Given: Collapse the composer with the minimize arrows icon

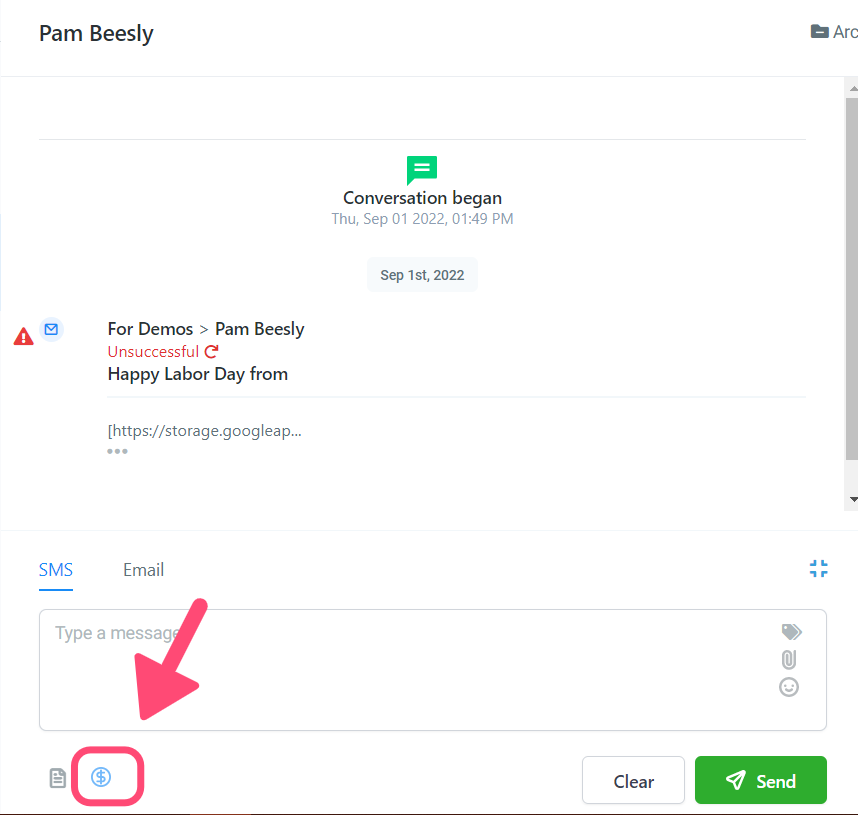Looking at the screenshot, I should pos(819,569).
